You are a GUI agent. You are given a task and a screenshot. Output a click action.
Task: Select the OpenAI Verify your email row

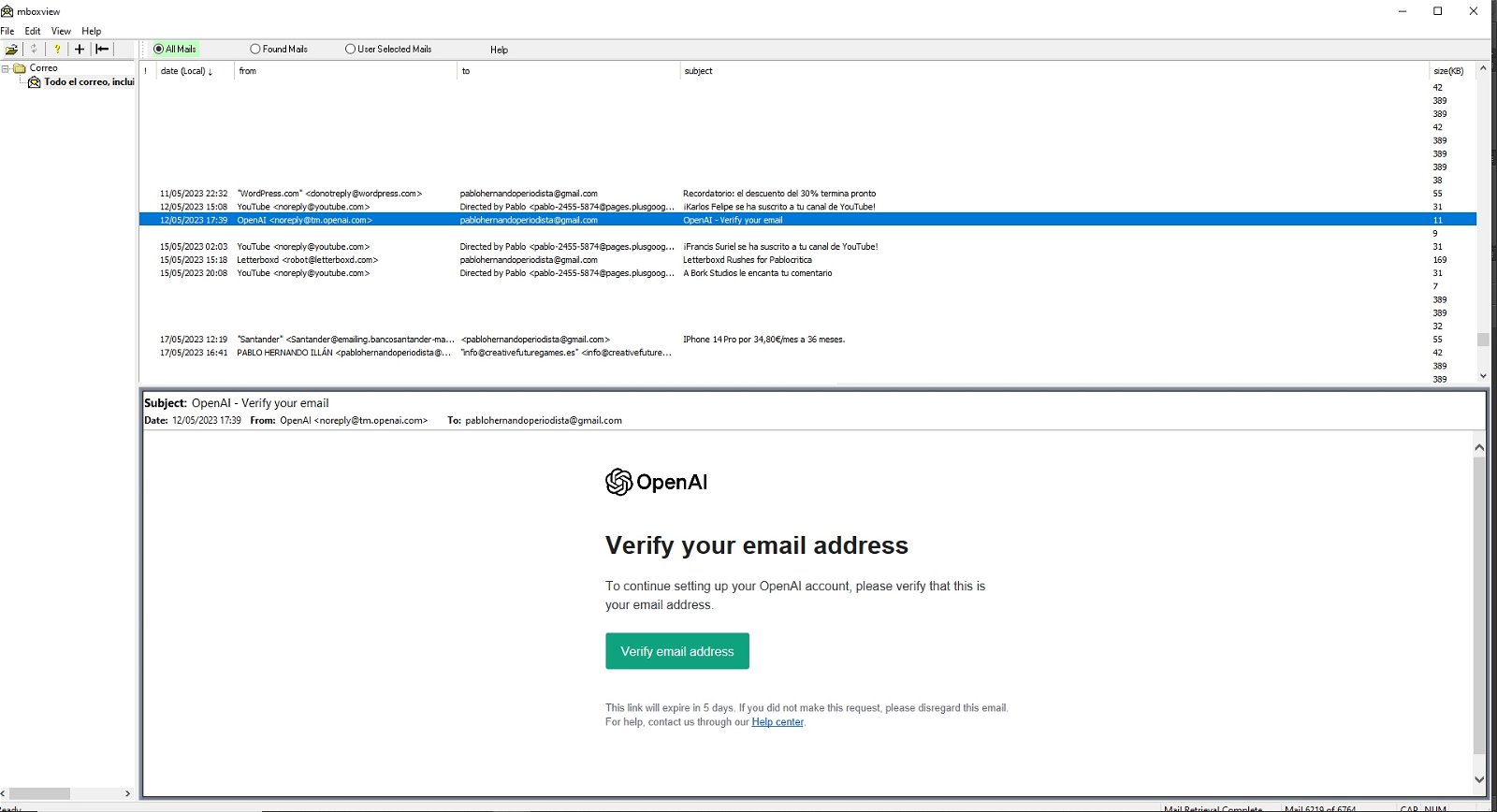(807, 220)
